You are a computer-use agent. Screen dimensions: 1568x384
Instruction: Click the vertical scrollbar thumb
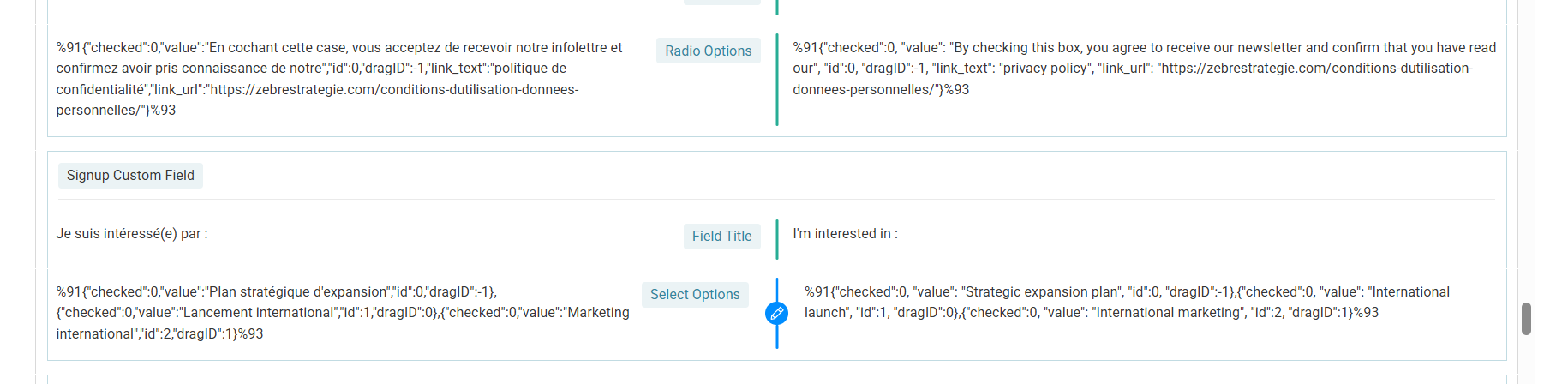(x=1526, y=319)
